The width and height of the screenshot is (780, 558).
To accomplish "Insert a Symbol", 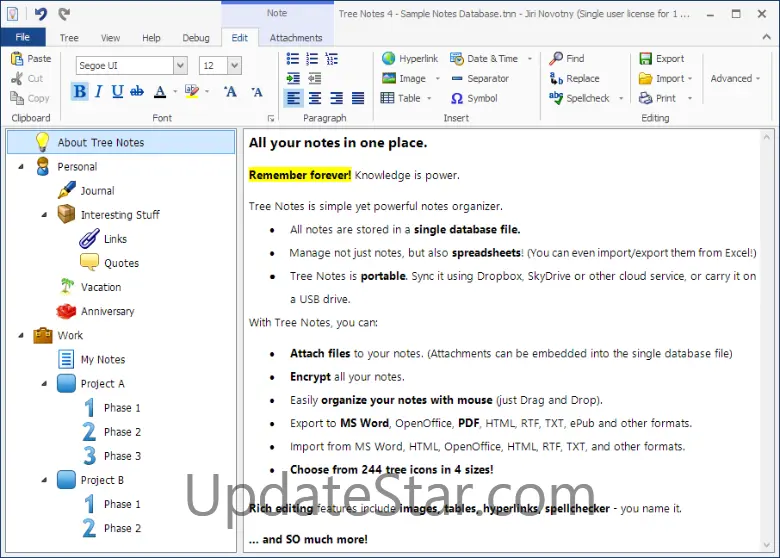I will pos(474,98).
